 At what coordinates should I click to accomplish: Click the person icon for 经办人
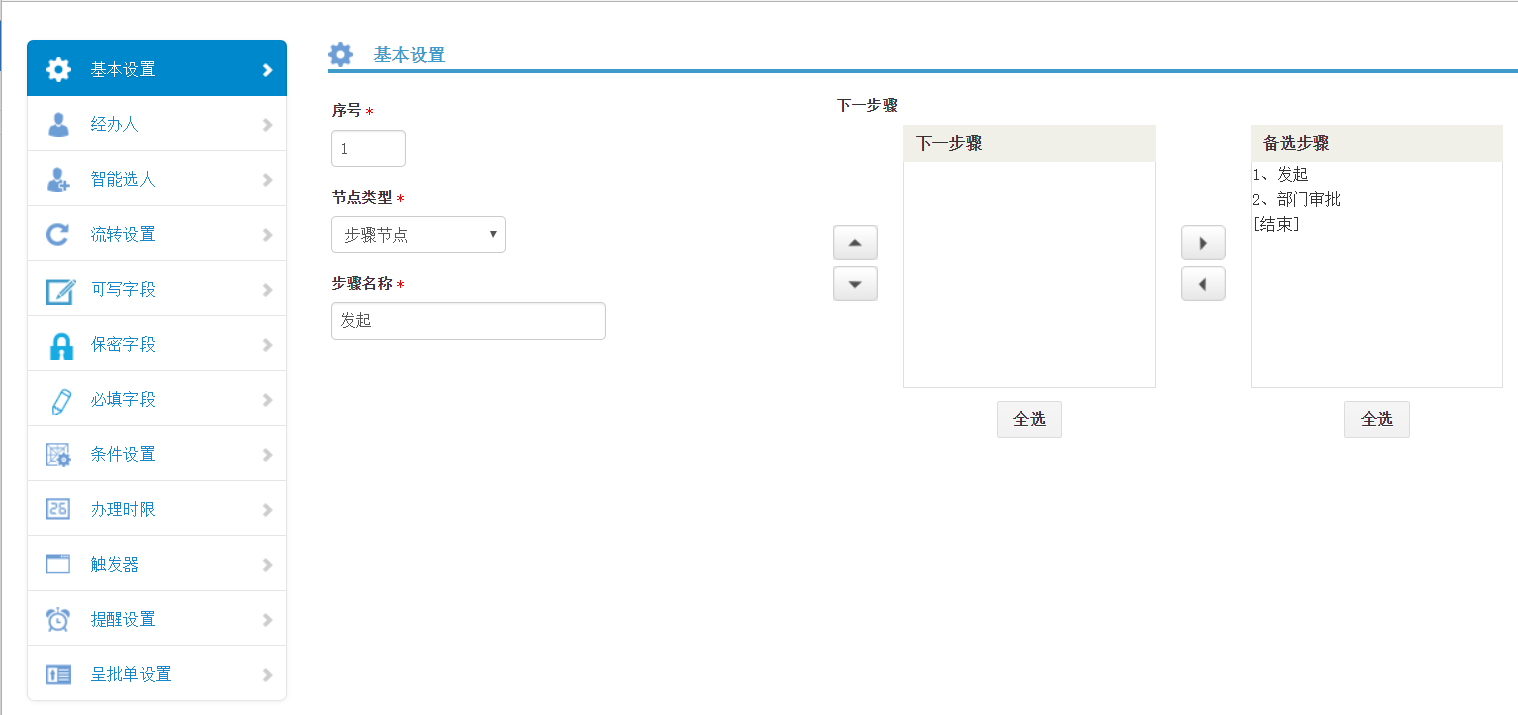click(x=59, y=124)
